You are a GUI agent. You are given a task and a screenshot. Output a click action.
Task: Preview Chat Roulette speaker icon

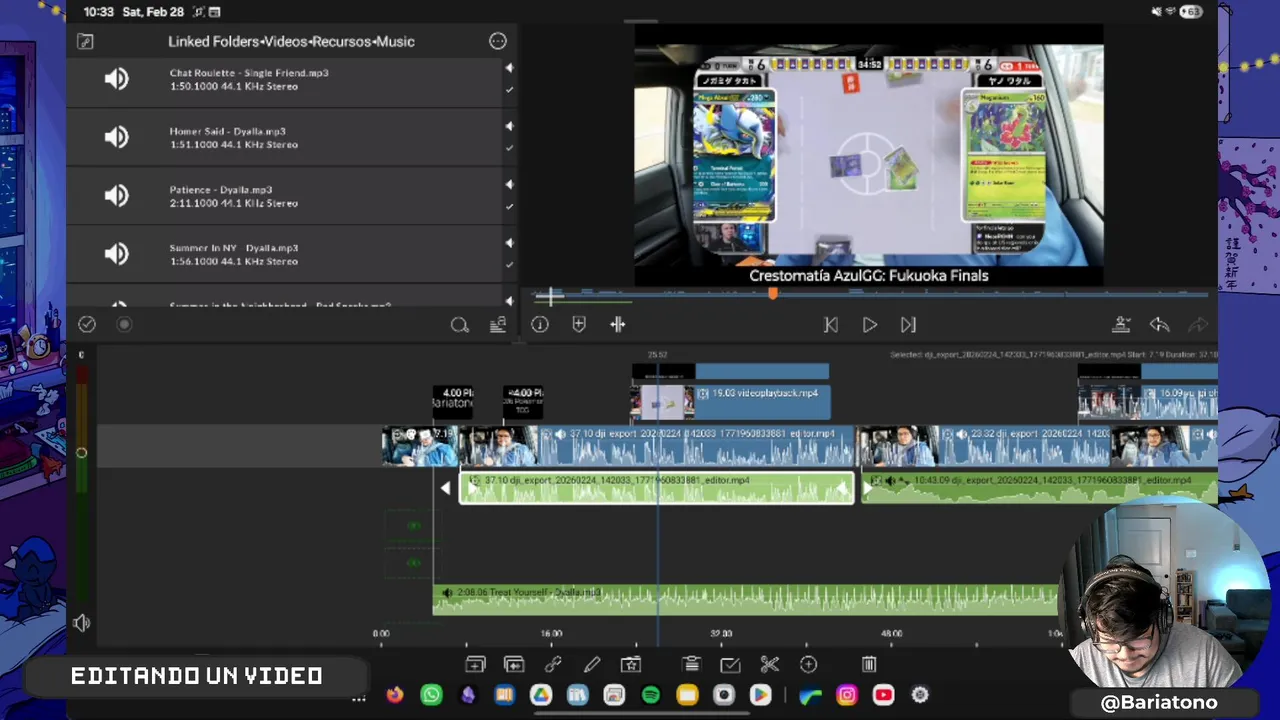pyautogui.click(x=117, y=79)
